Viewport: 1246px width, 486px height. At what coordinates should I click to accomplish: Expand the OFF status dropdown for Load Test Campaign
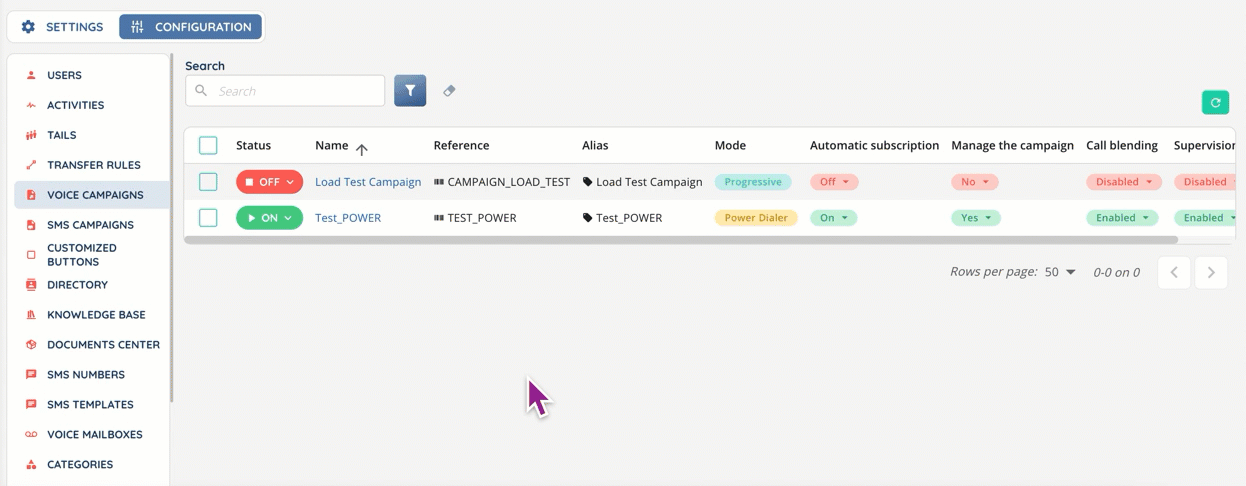tap(269, 182)
